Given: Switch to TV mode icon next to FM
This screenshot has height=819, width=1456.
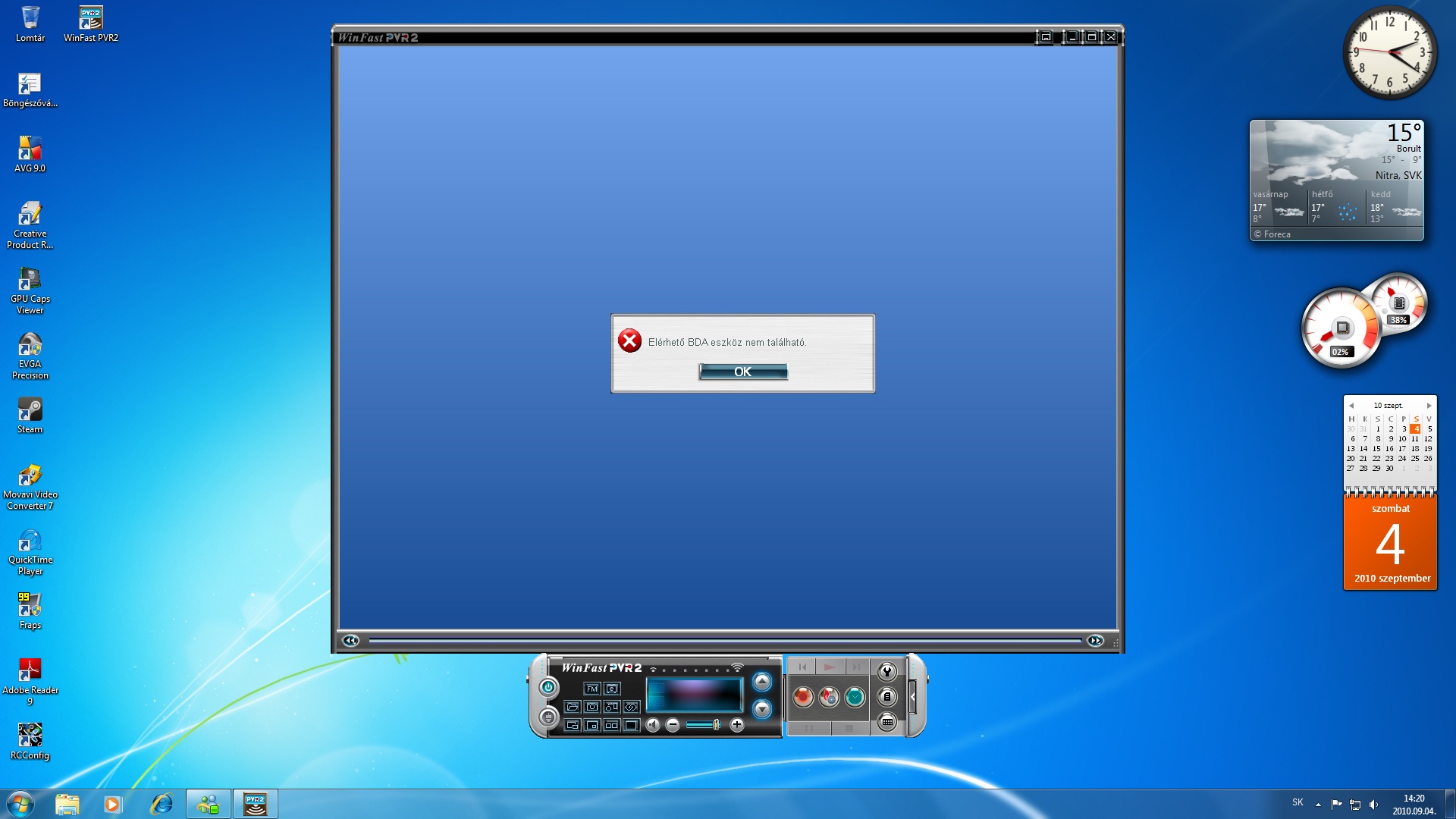Looking at the screenshot, I should tap(612, 689).
